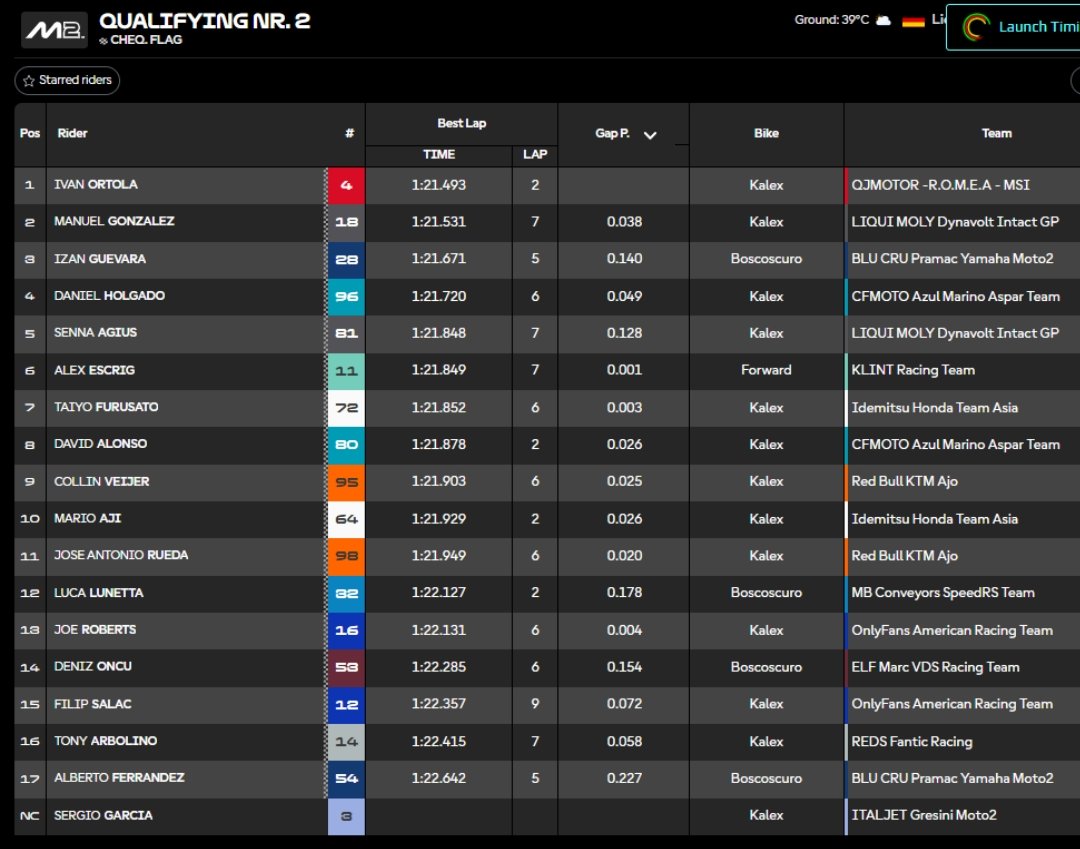This screenshot has width=1080, height=849.
Task: Click team MB Conveyors SpeedRS Team
Action: tap(943, 593)
